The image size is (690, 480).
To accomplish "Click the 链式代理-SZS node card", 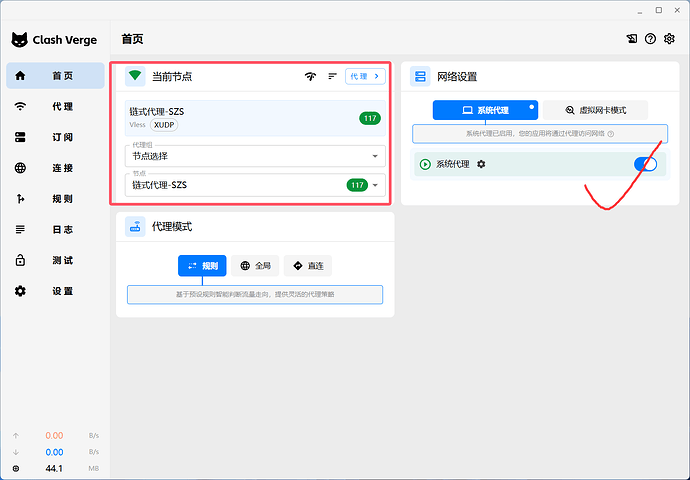I will [x=255, y=118].
